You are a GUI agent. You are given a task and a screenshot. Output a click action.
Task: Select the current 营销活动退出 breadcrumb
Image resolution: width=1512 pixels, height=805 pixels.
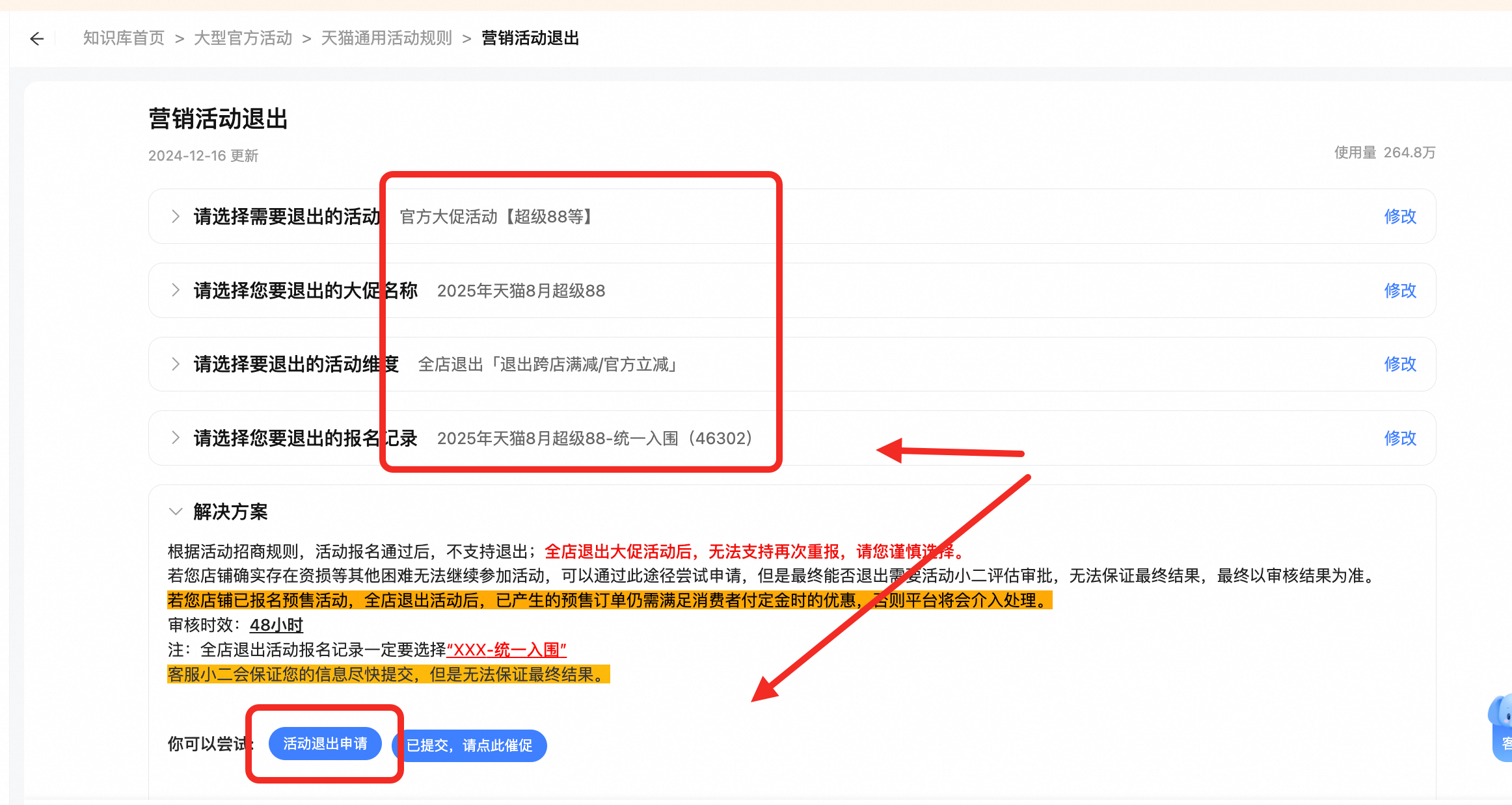click(x=530, y=38)
